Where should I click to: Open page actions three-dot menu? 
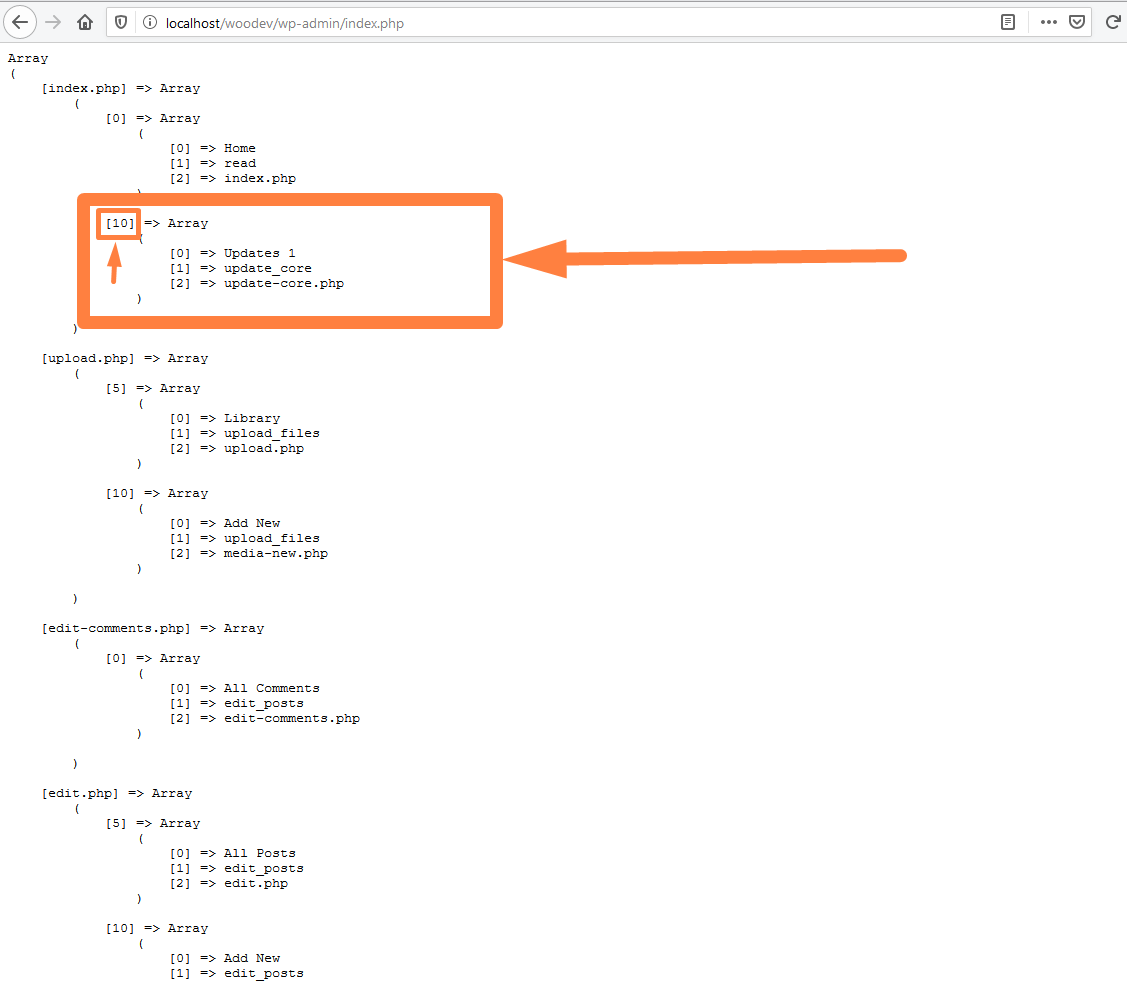1049,22
